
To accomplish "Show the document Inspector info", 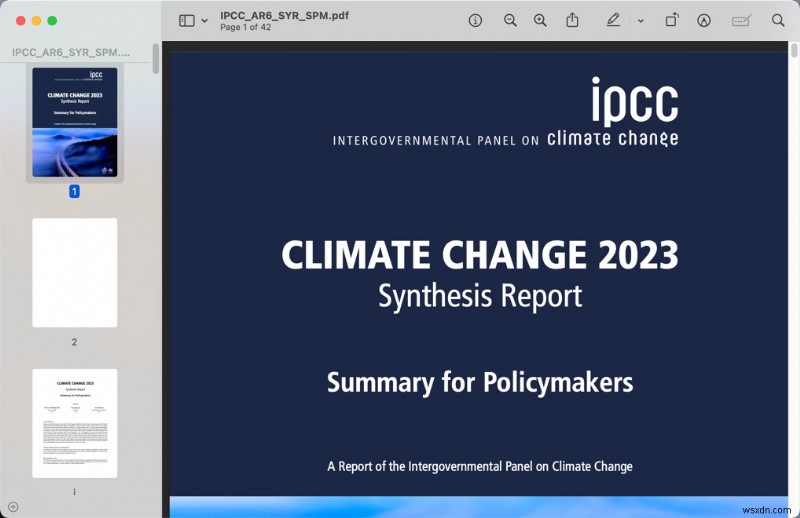I will (x=475, y=20).
